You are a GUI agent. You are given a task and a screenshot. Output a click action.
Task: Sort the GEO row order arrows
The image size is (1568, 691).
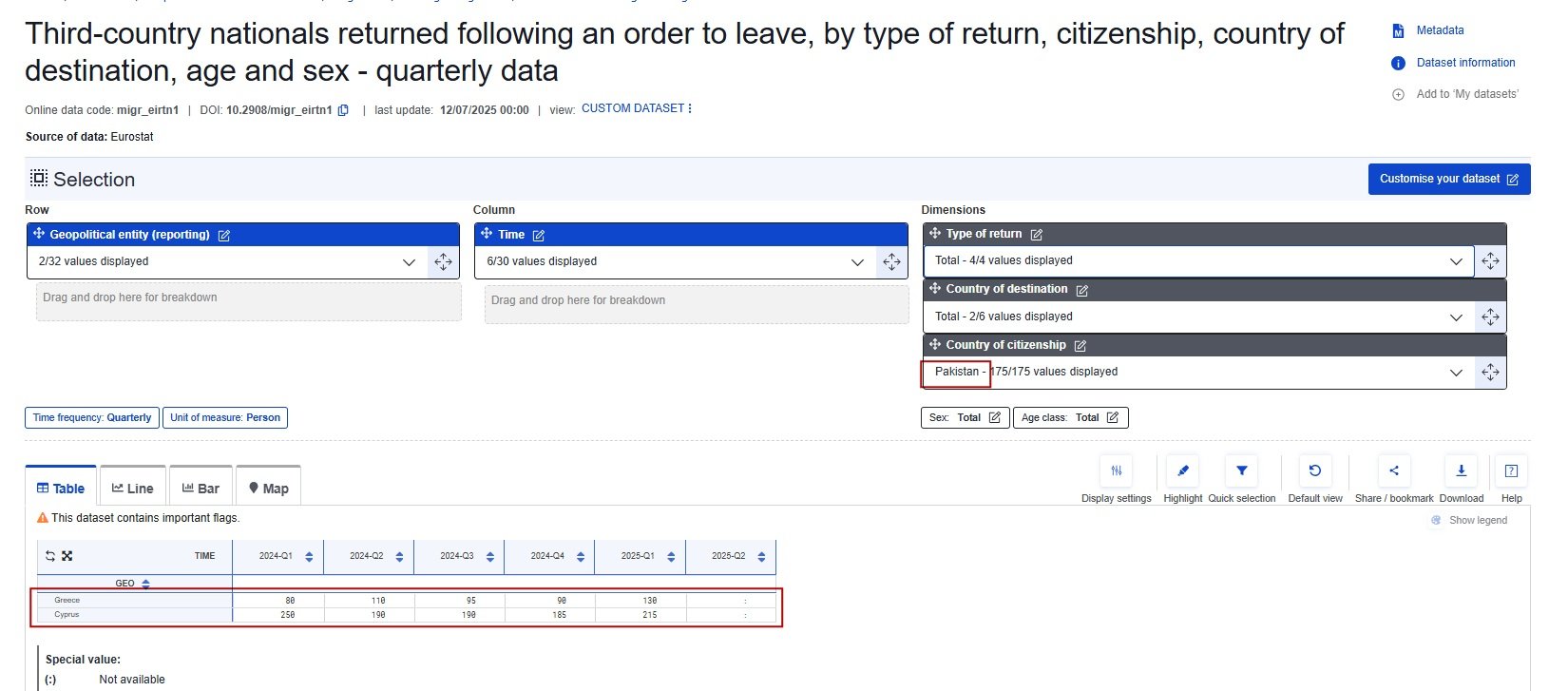point(145,584)
